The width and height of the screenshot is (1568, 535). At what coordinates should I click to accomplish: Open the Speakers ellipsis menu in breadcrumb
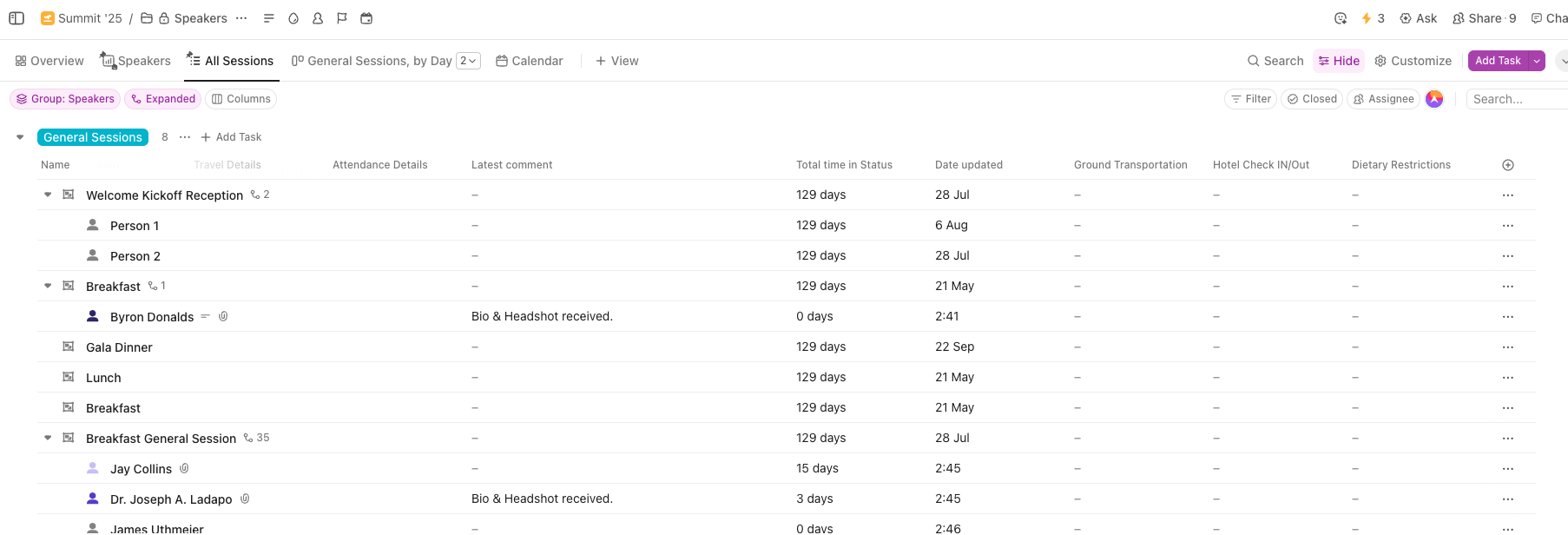click(x=241, y=18)
